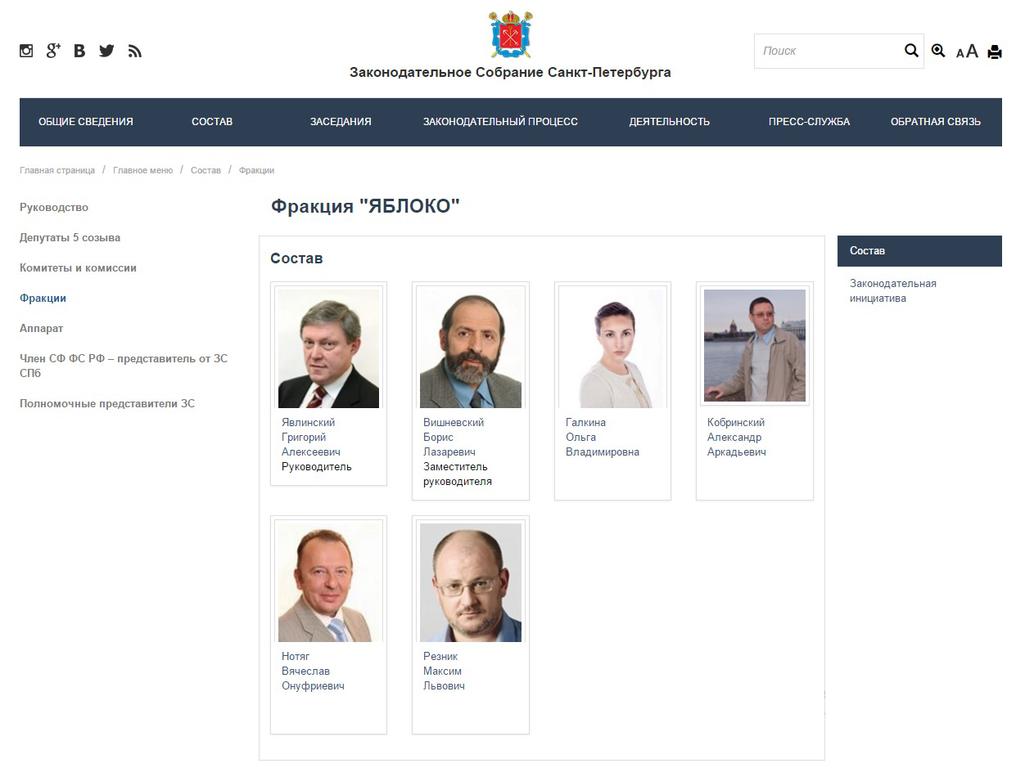
Task: Open Член СФ ФС РФ sidebar link
Action: (124, 366)
